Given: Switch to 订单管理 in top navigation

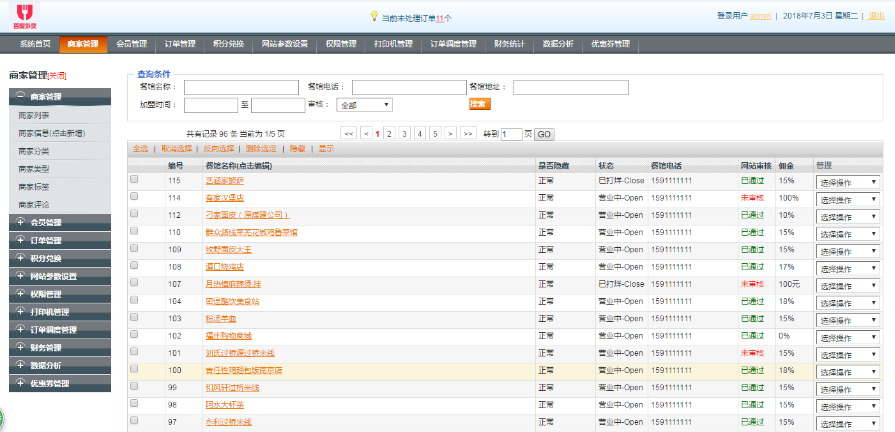Looking at the screenshot, I should [184, 44].
